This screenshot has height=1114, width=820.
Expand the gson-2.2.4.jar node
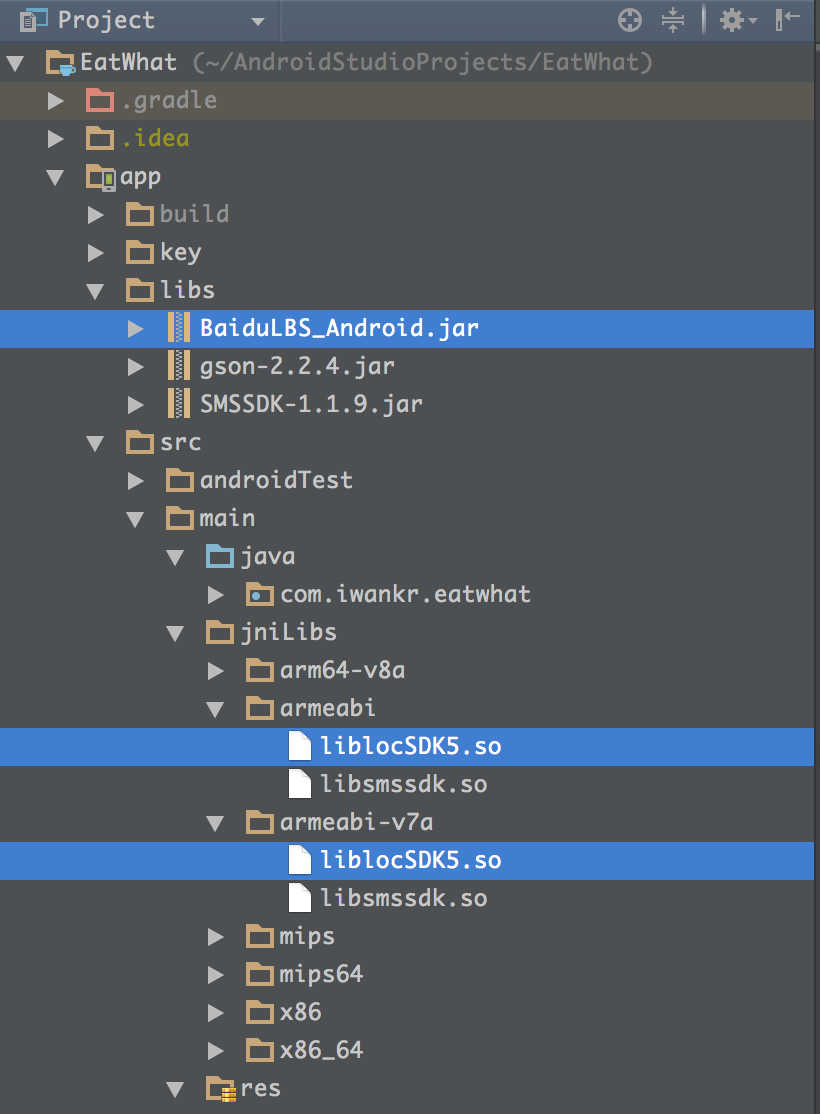pyautogui.click(x=136, y=366)
